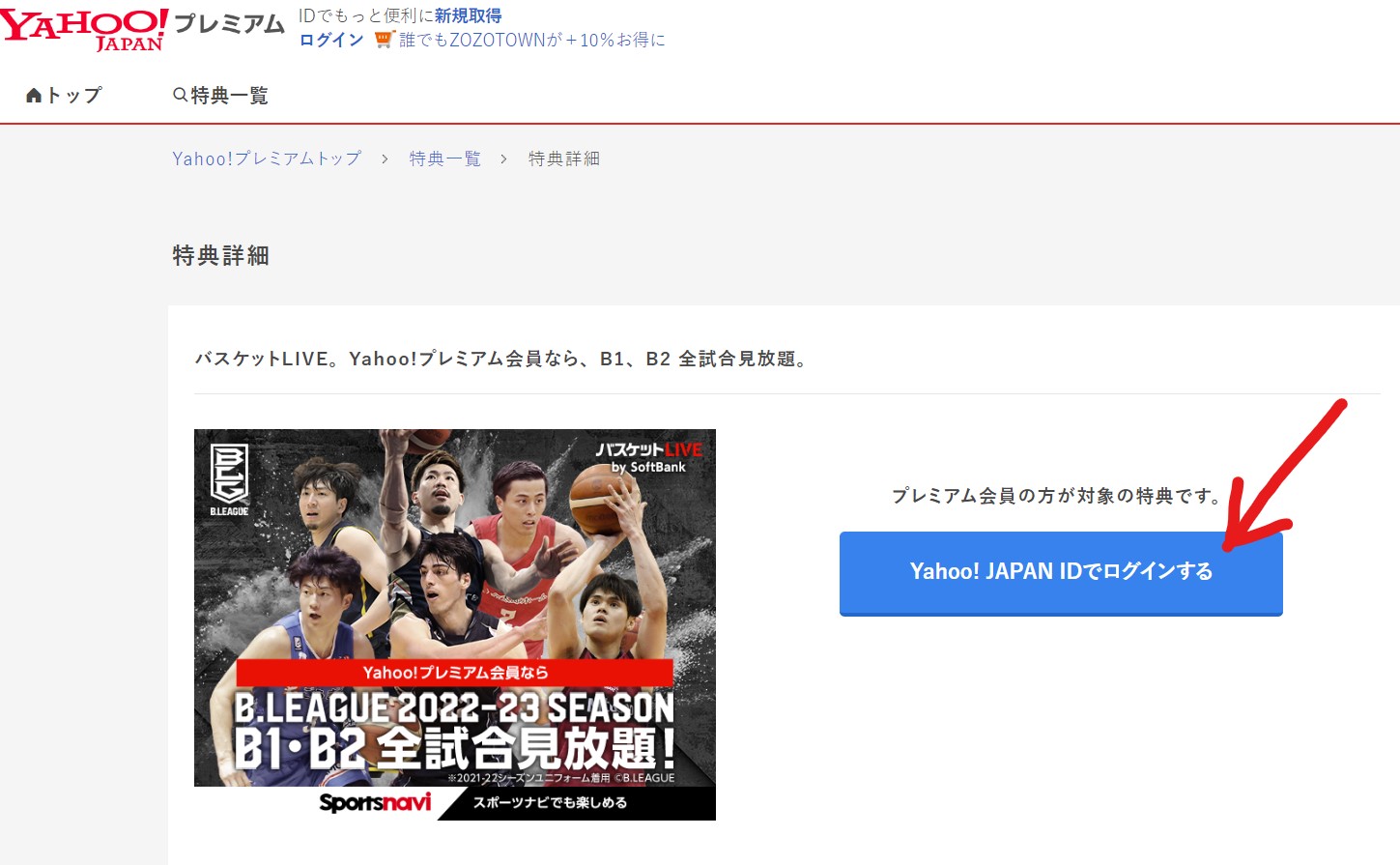Click the B.LEAGUE basketball promo banner image
1400x865 pixels.
click(455, 624)
